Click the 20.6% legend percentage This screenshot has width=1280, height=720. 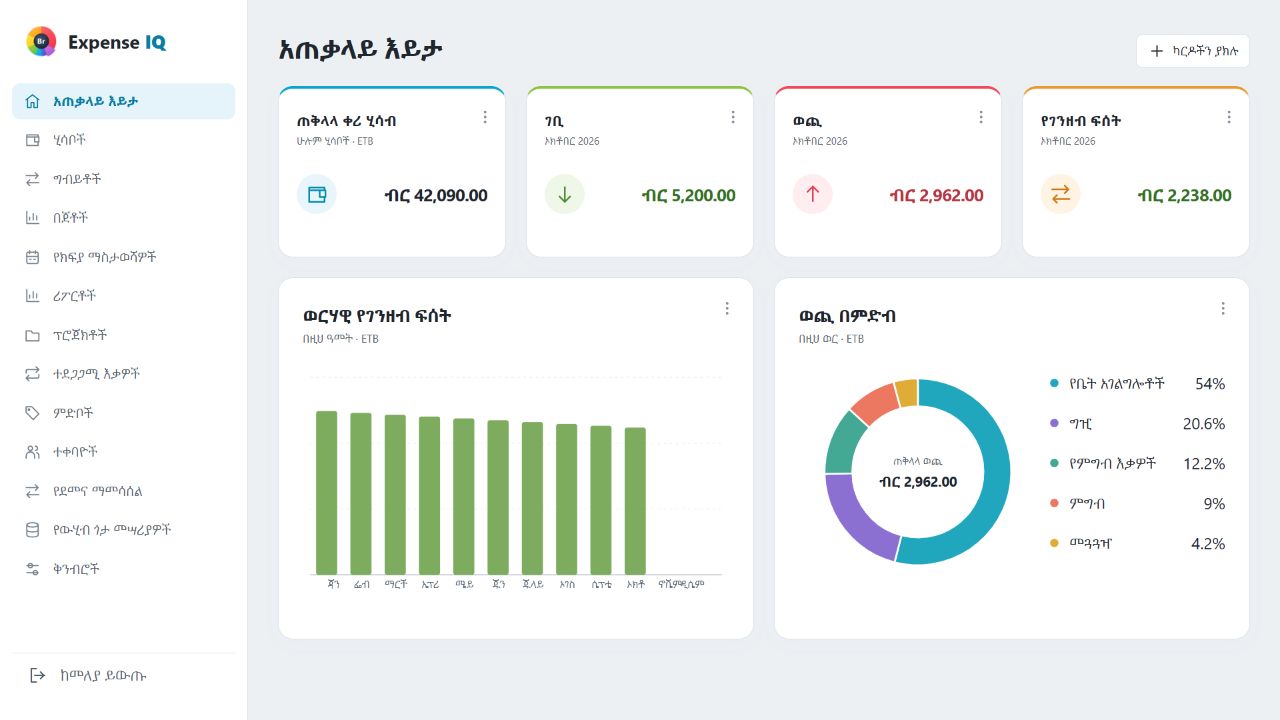point(1204,423)
